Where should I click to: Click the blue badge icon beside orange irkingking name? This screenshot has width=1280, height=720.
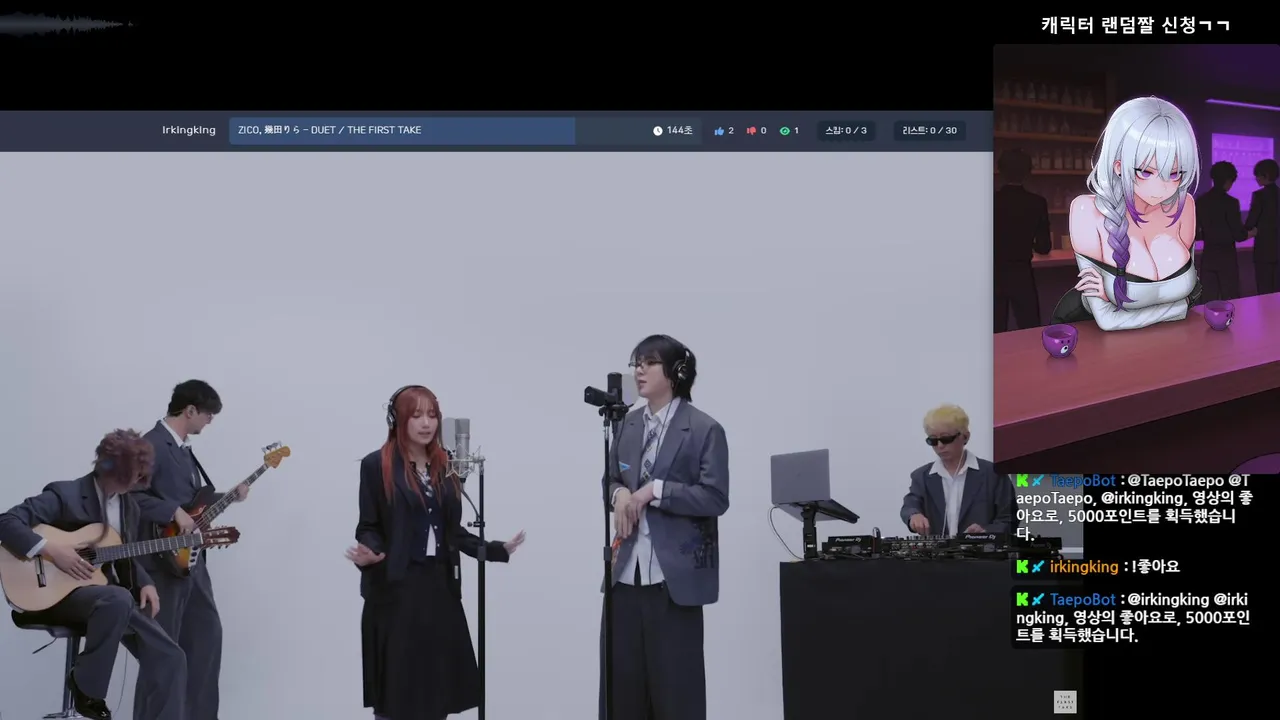coord(1038,566)
